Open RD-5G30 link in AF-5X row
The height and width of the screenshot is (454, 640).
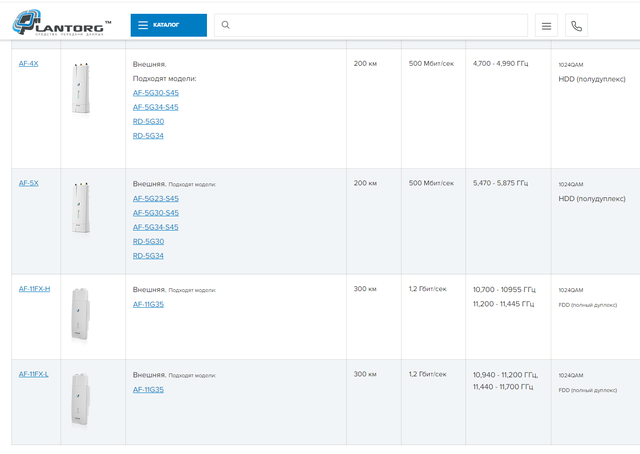tap(149, 242)
